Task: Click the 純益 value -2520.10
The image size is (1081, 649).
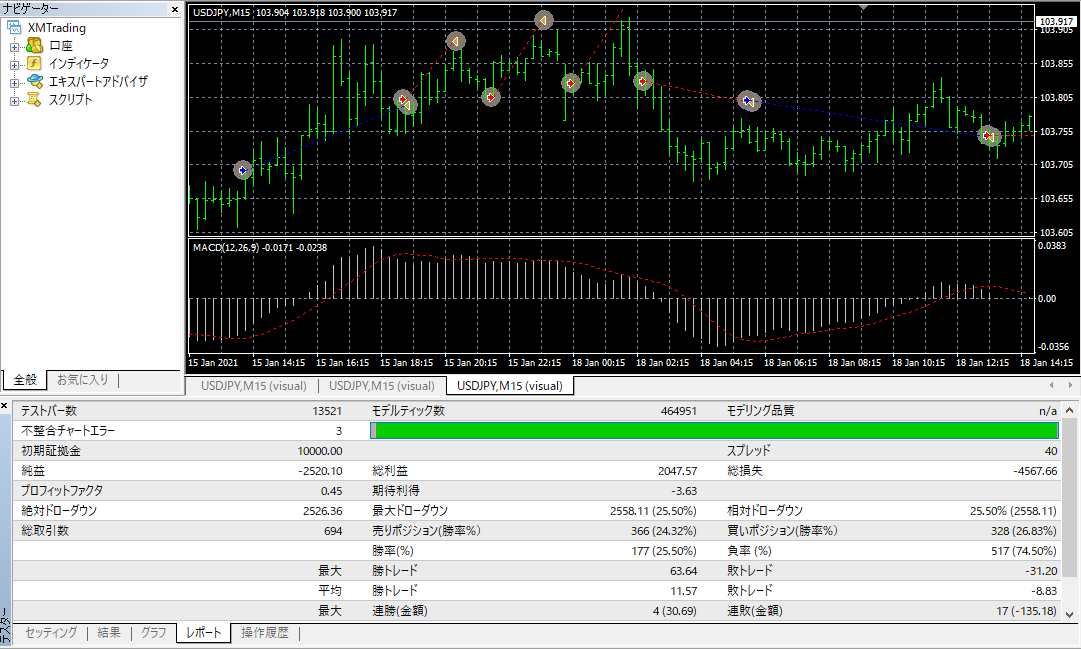Action: click(x=320, y=471)
